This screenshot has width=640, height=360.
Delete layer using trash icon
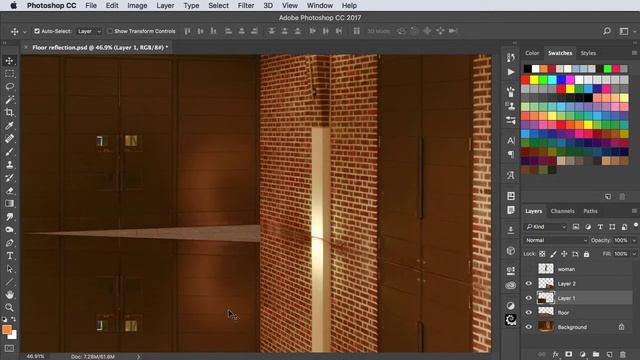pyautogui.click(x=622, y=354)
